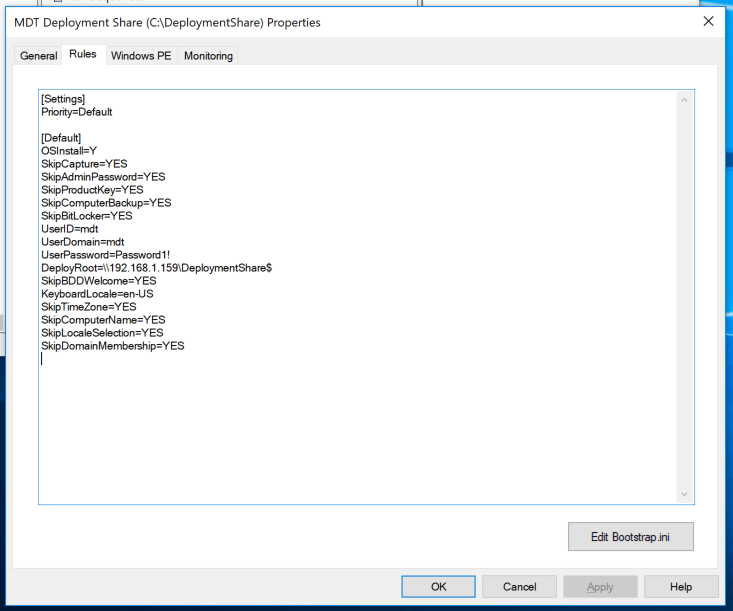Image resolution: width=733 pixels, height=611 pixels.
Task: Click the [Settings] line in rules text
Action: (63, 99)
